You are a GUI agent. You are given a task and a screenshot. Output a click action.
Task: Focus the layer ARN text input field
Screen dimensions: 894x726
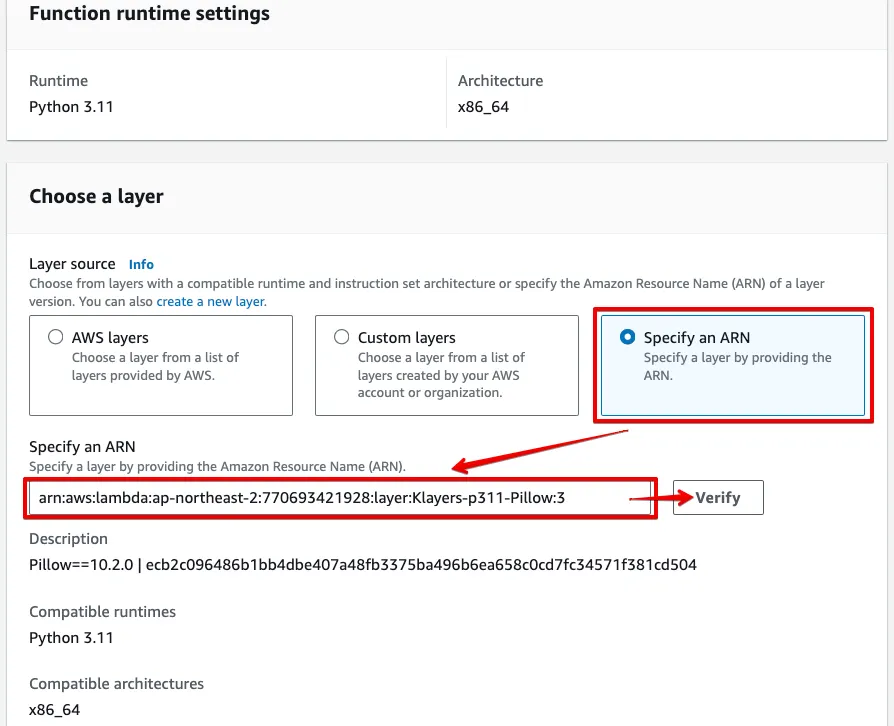coord(340,497)
